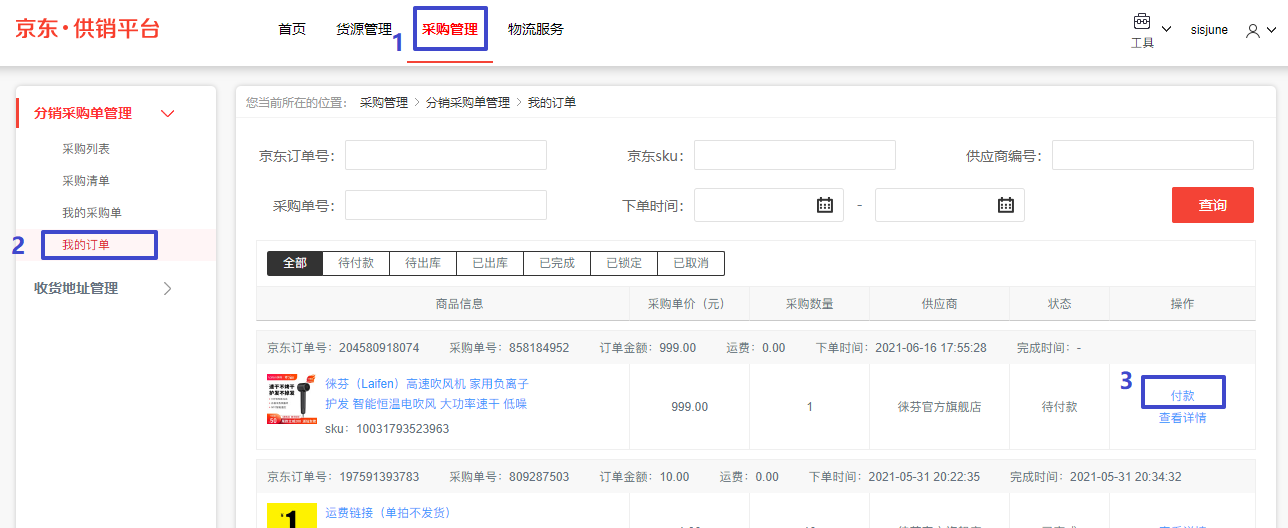
Task: Click the 操作 column header
Action: coord(1182,304)
